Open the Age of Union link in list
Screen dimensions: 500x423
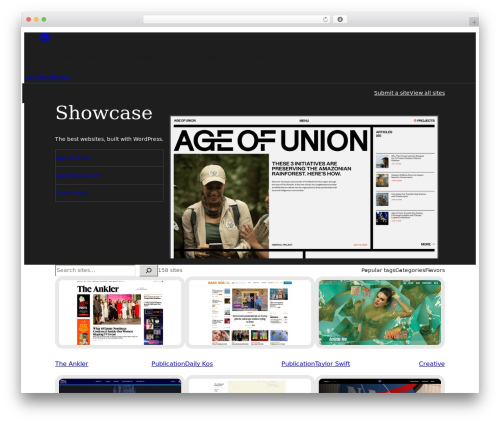73,158
